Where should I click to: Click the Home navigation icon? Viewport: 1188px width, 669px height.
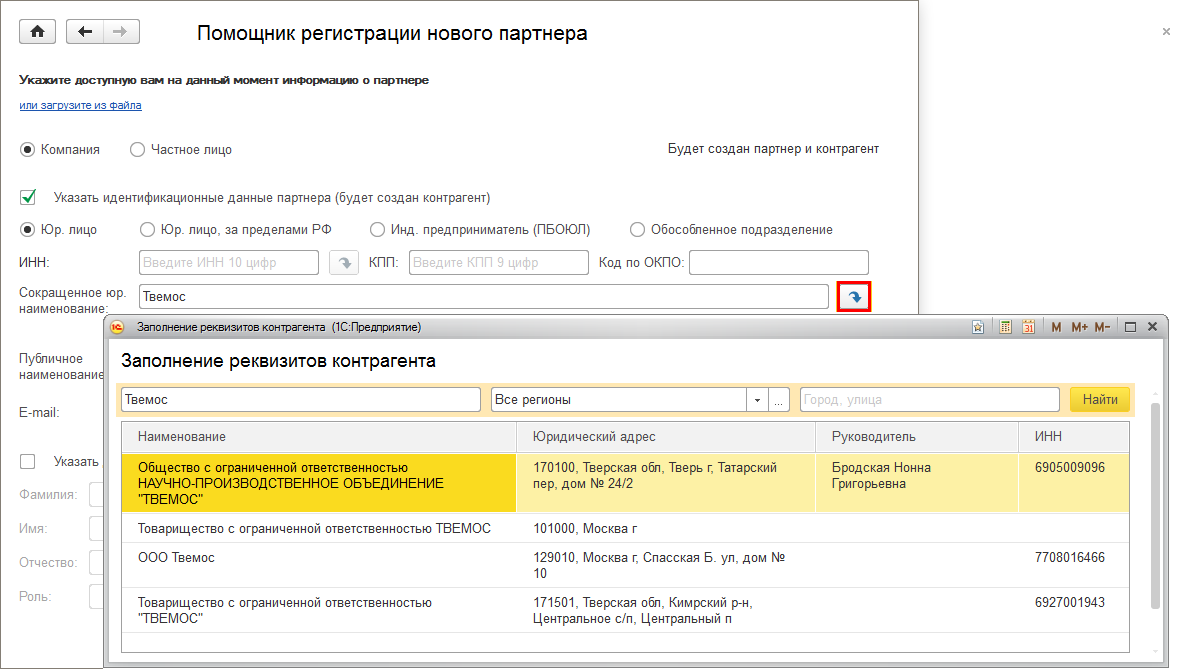click(37, 31)
